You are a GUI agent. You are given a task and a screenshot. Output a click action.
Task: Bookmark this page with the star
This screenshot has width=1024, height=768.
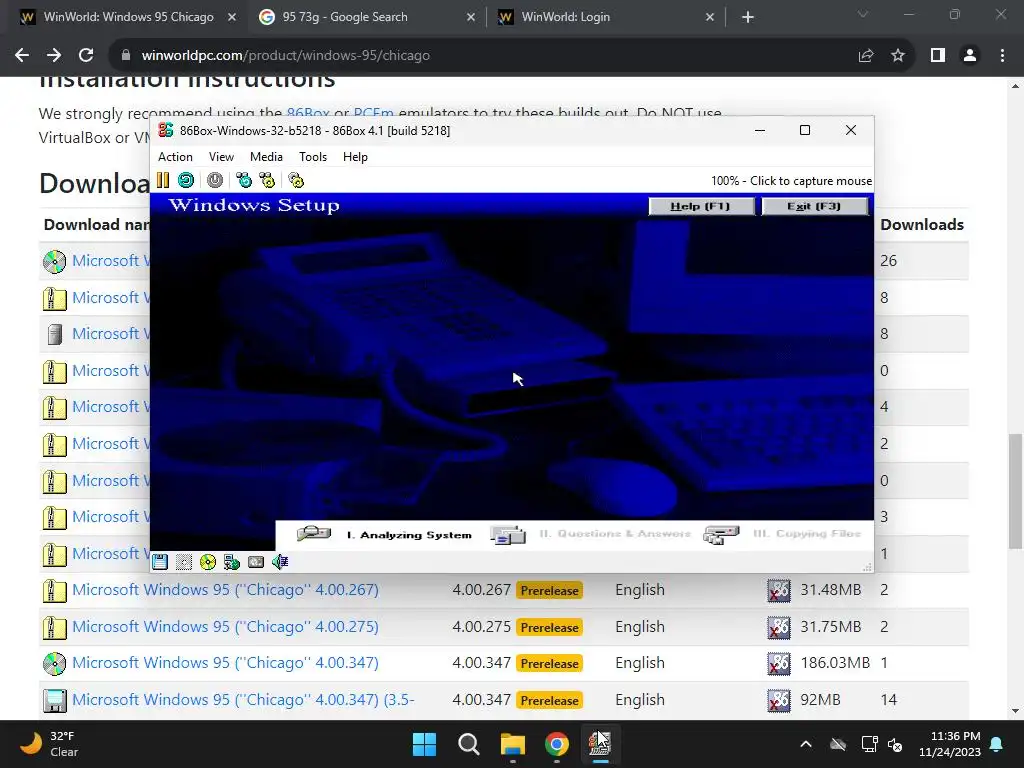pos(898,56)
